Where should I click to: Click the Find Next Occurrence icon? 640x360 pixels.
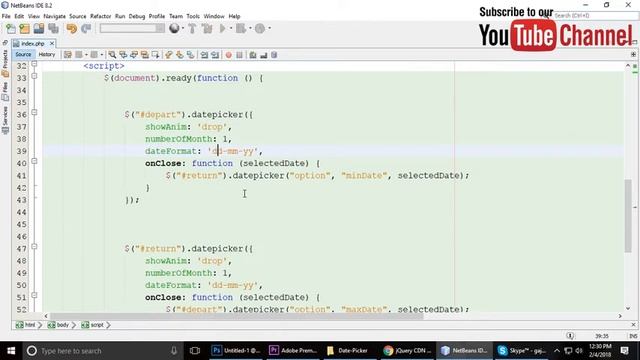click(133, 55)
